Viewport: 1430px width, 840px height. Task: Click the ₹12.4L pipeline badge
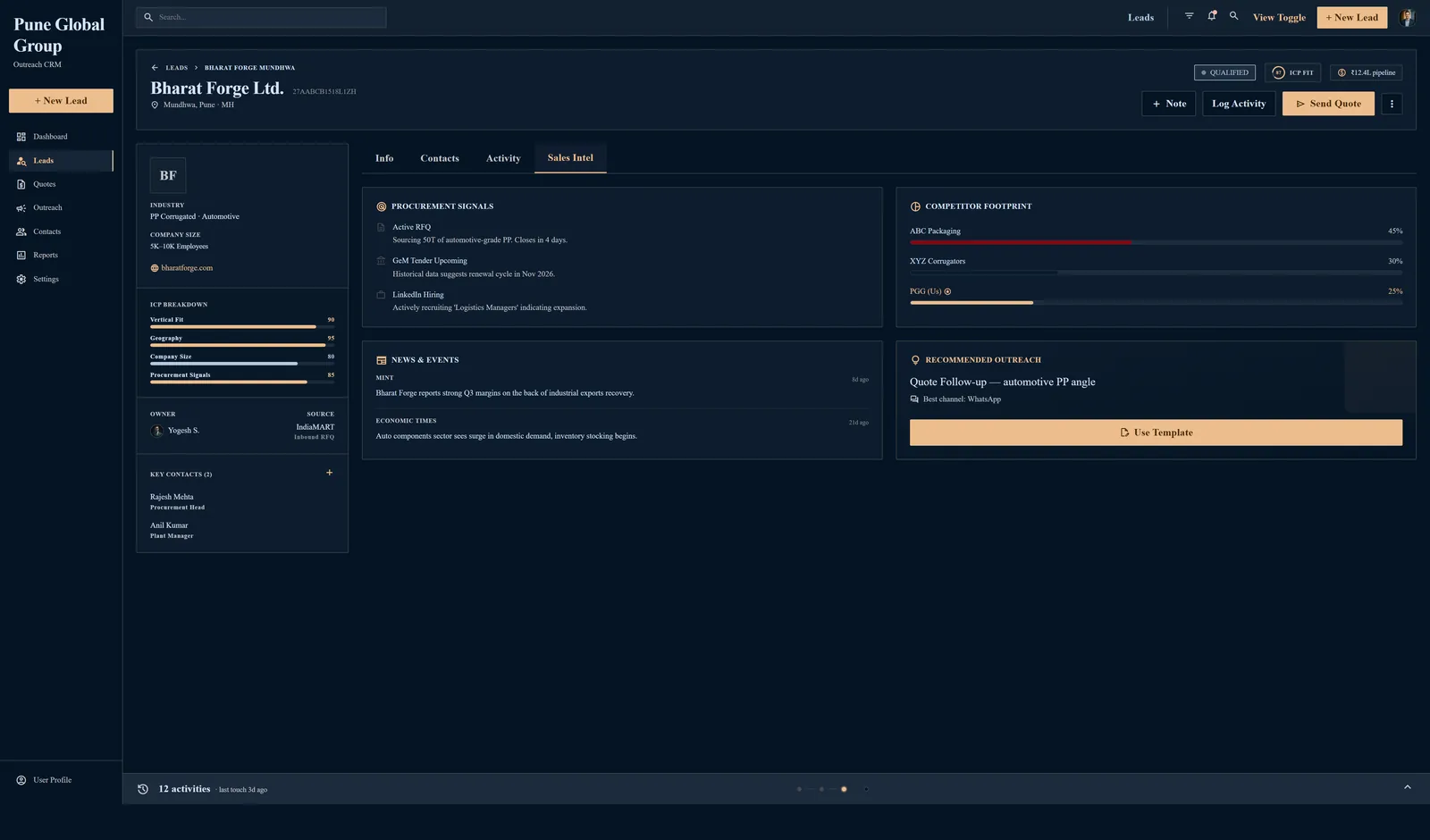(1366, 72)
